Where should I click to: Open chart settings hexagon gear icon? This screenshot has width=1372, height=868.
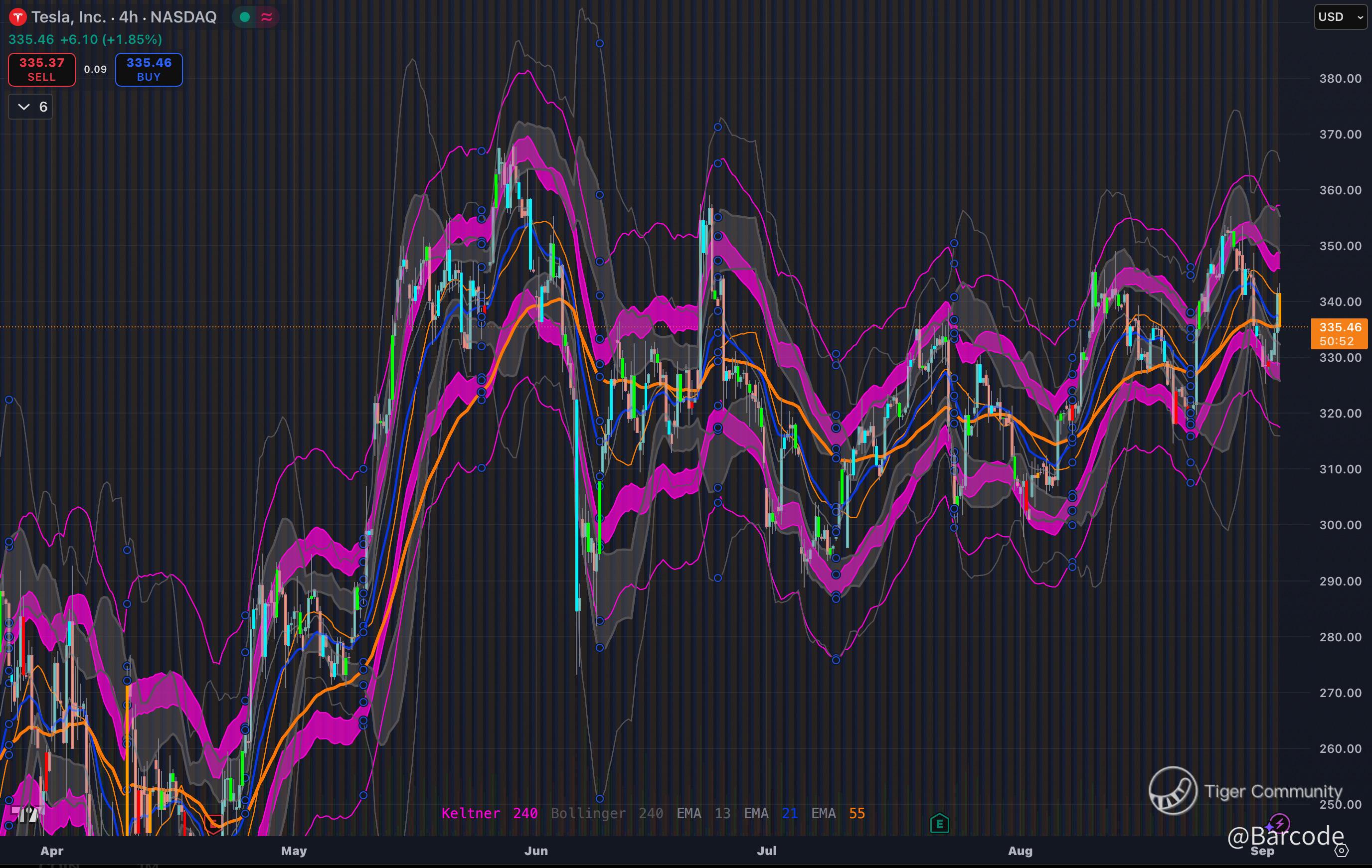tap(1342, 851)
